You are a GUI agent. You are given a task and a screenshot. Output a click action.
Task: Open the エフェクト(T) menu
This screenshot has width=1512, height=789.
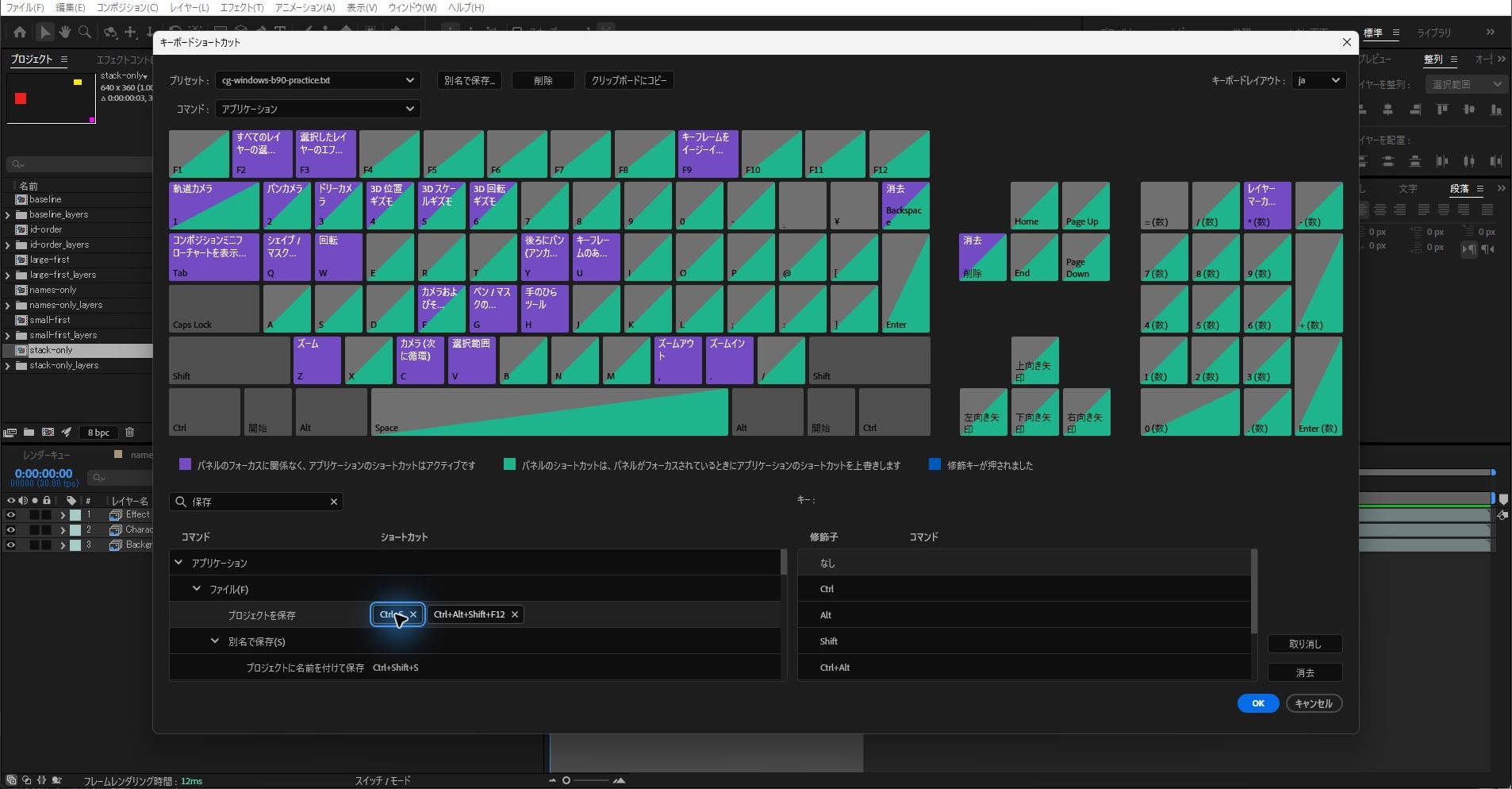coord(242,7)
